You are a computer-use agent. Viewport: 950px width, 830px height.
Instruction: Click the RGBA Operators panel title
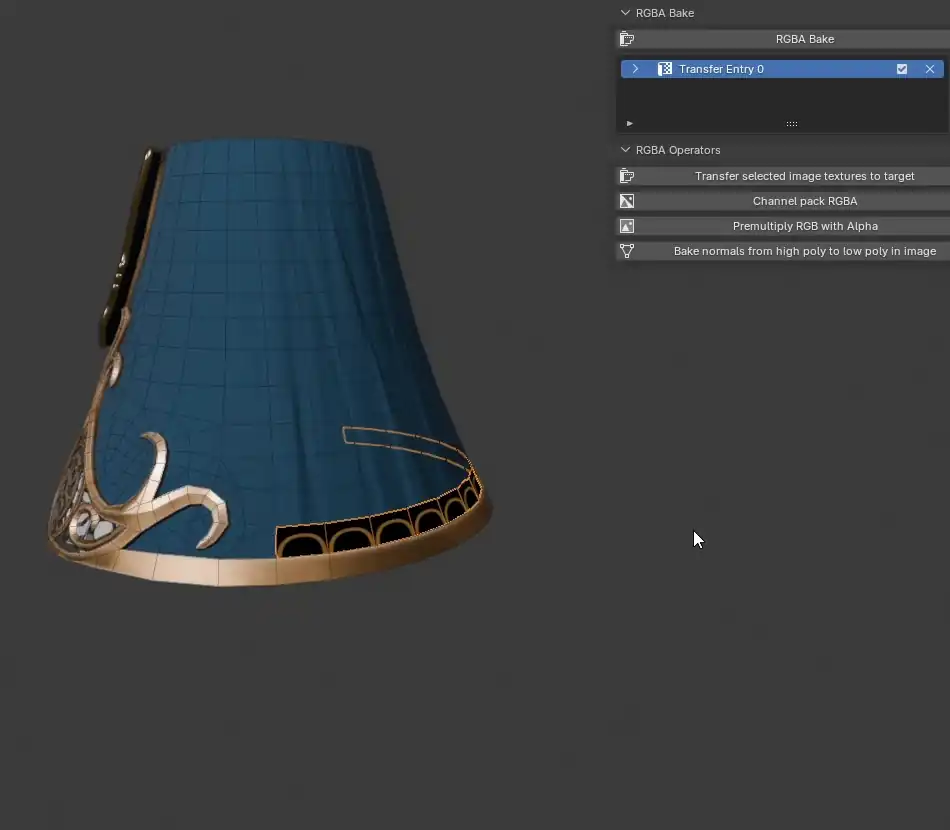point(678,150)
